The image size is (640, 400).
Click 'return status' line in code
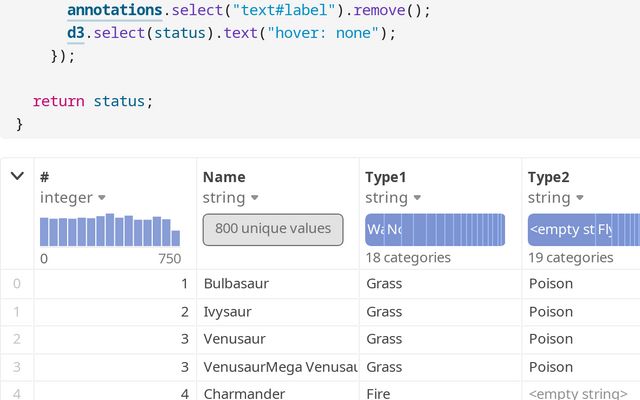(x=93, y=101)
